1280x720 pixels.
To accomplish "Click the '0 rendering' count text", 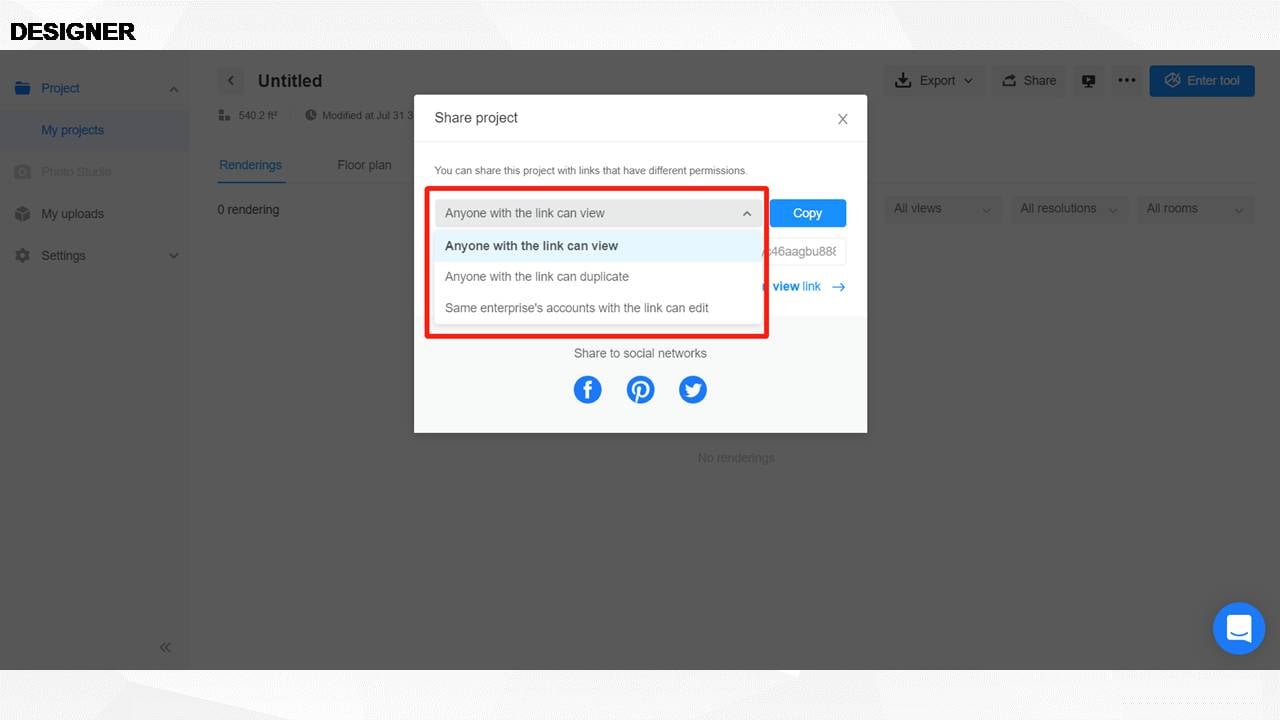I will click(248, 210).
